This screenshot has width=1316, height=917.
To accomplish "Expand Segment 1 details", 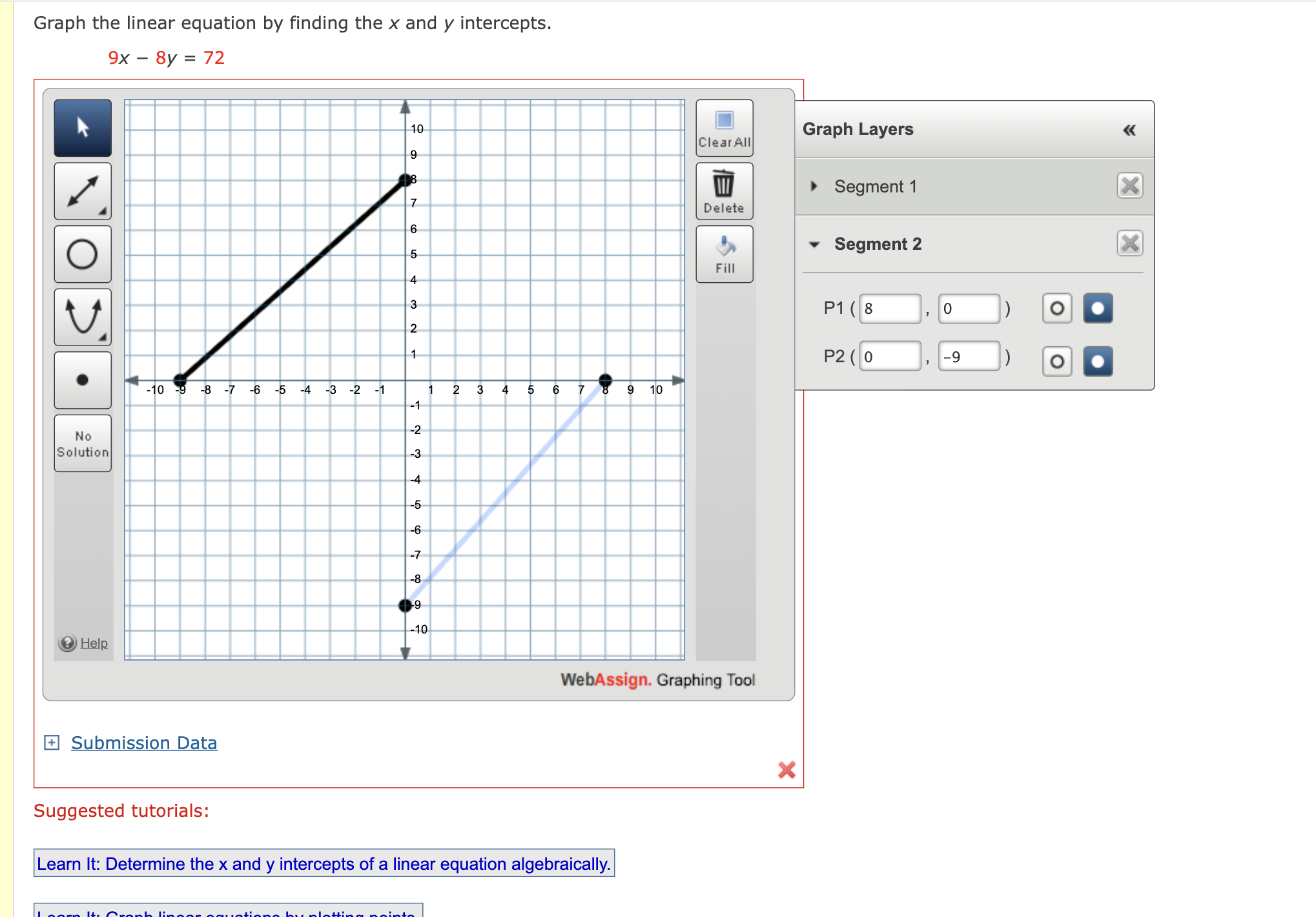I will click(813, 186).
